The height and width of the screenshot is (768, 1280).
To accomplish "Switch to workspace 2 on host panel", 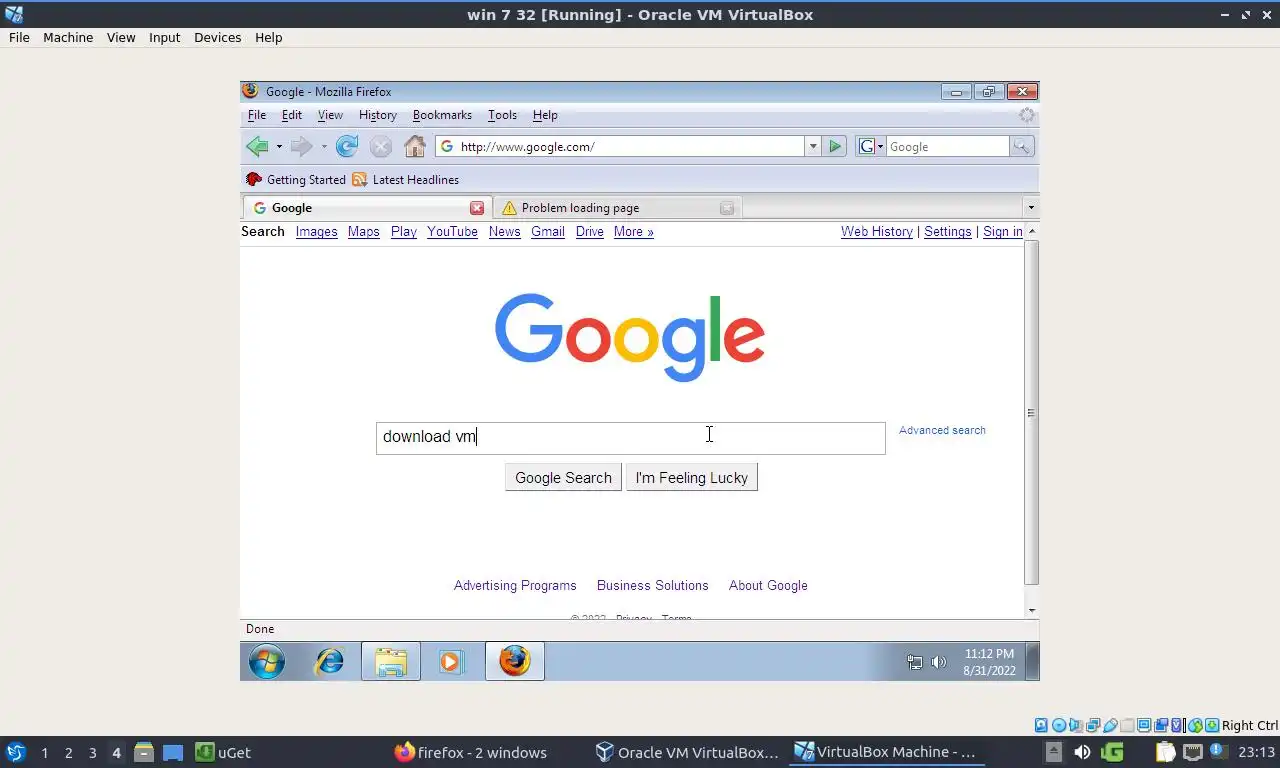I will tap(68, 752).
